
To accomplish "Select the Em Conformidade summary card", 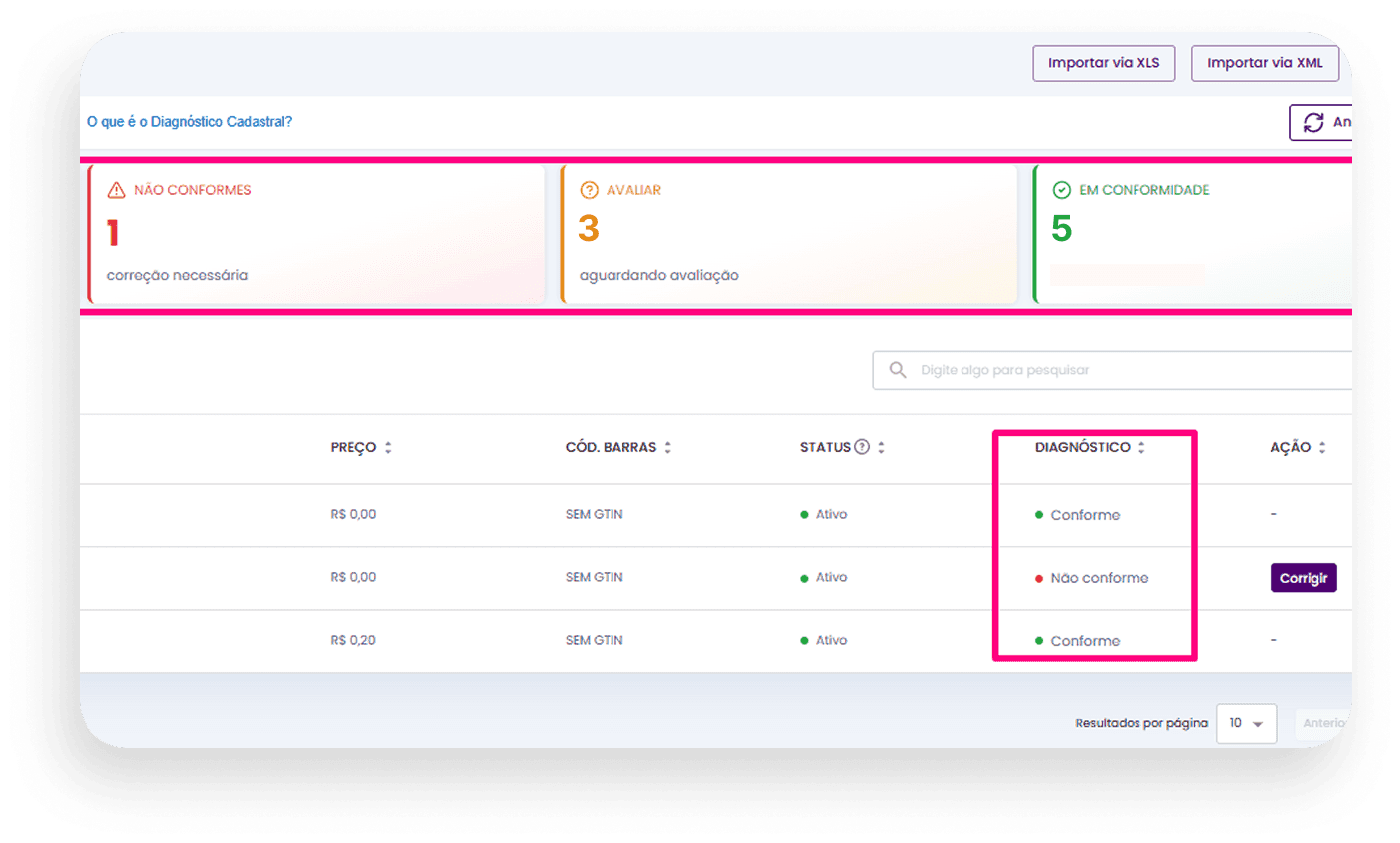I will pos(1192,235).
